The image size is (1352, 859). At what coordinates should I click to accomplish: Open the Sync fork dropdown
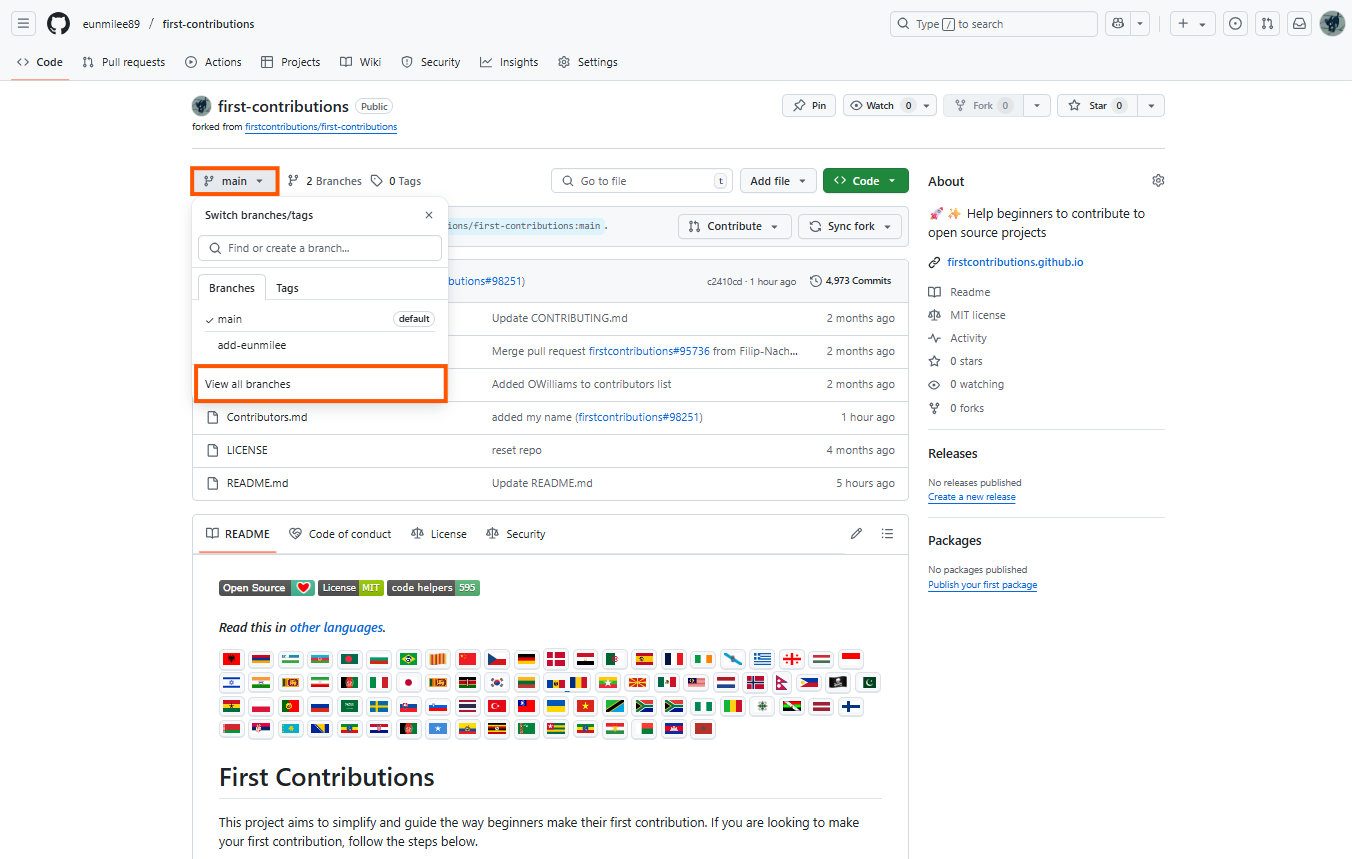(x=849, y=226)
